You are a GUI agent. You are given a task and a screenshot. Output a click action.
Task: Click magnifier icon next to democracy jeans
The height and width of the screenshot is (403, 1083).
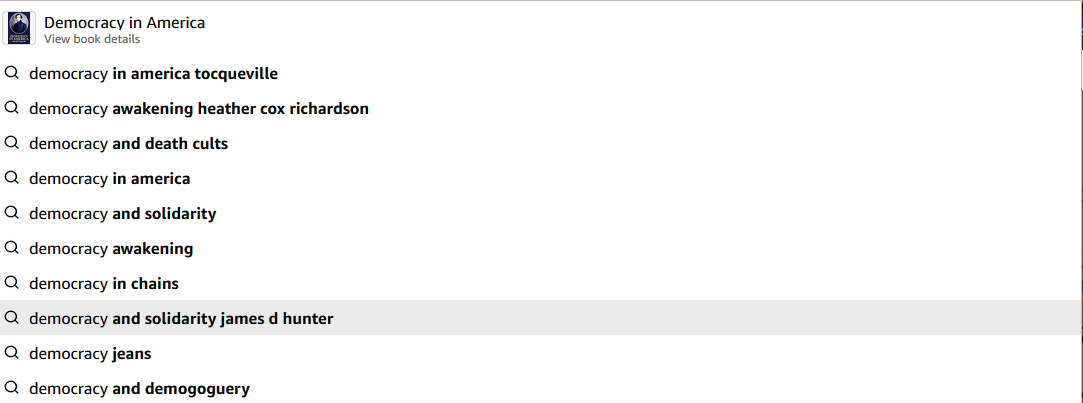pyautogui.click(x=11, y=353)
